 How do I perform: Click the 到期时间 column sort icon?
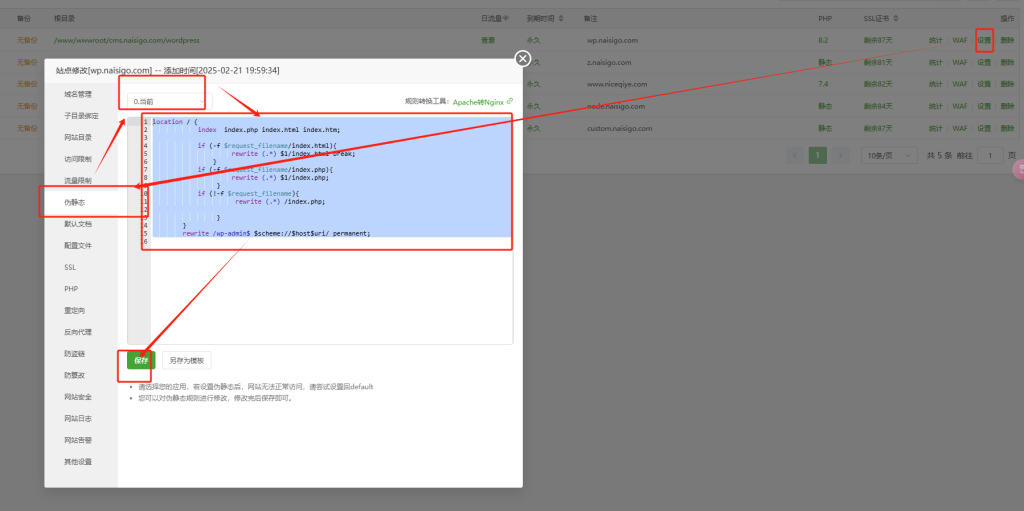pyautogui.click(x=560, y=18)
